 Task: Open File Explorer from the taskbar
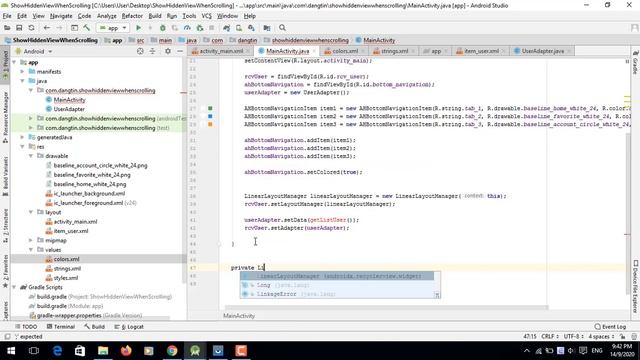103,351
